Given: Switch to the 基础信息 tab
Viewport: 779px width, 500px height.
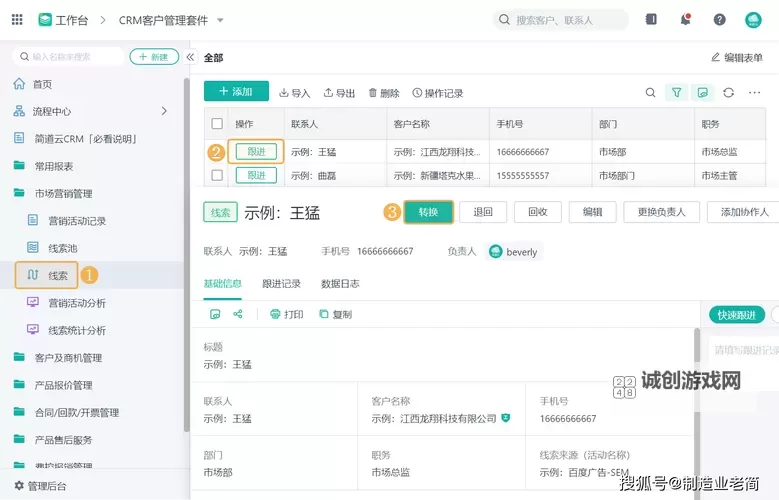Looking at the screenshot, I should [223, 283].
